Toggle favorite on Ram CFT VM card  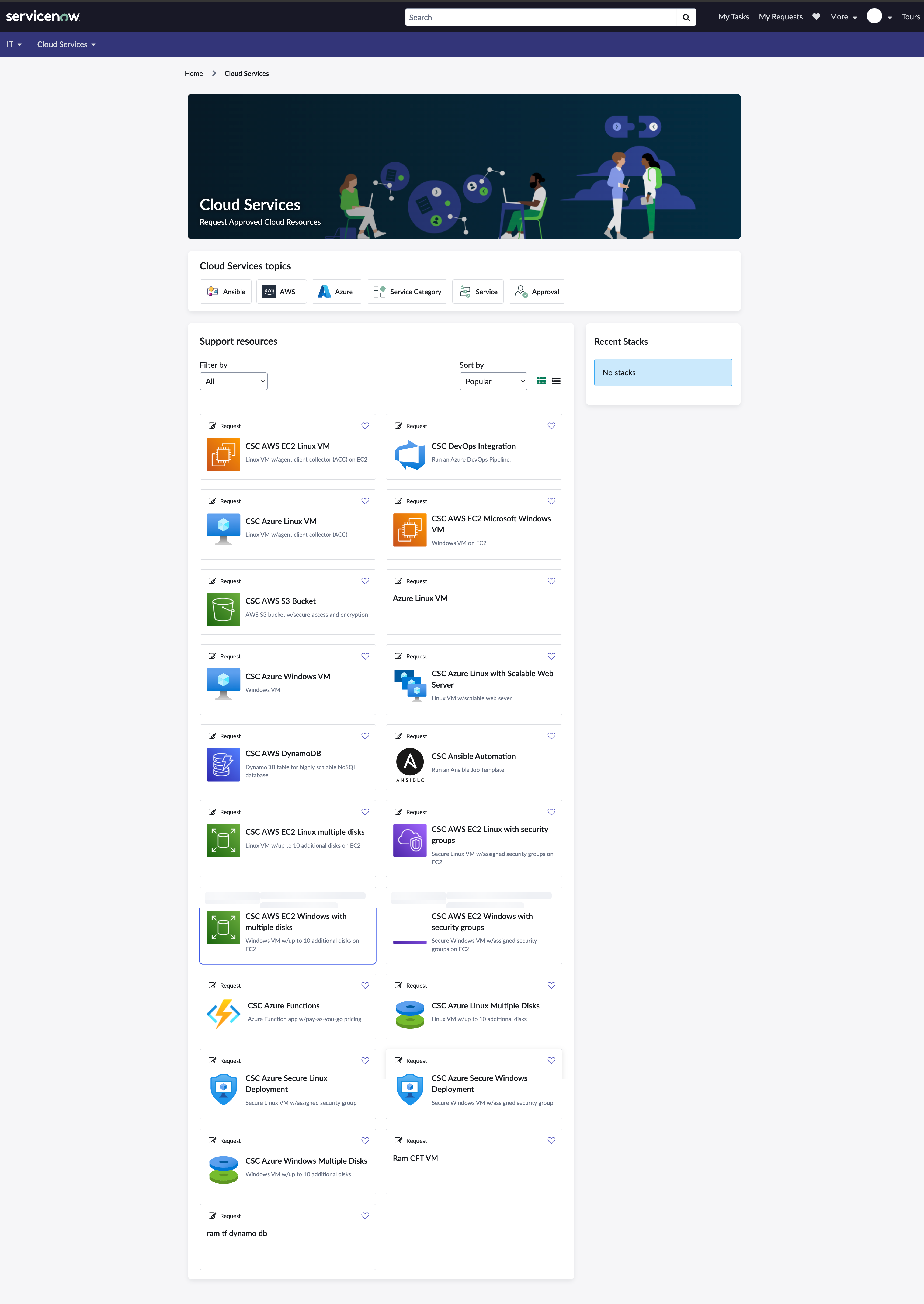tap(551, 1140)
